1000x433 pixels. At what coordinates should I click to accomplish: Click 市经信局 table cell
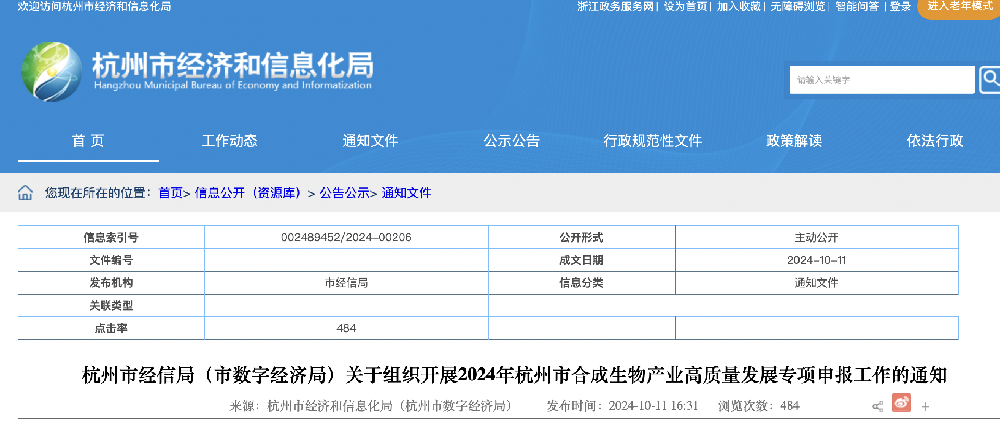click(x=346, y=283)
